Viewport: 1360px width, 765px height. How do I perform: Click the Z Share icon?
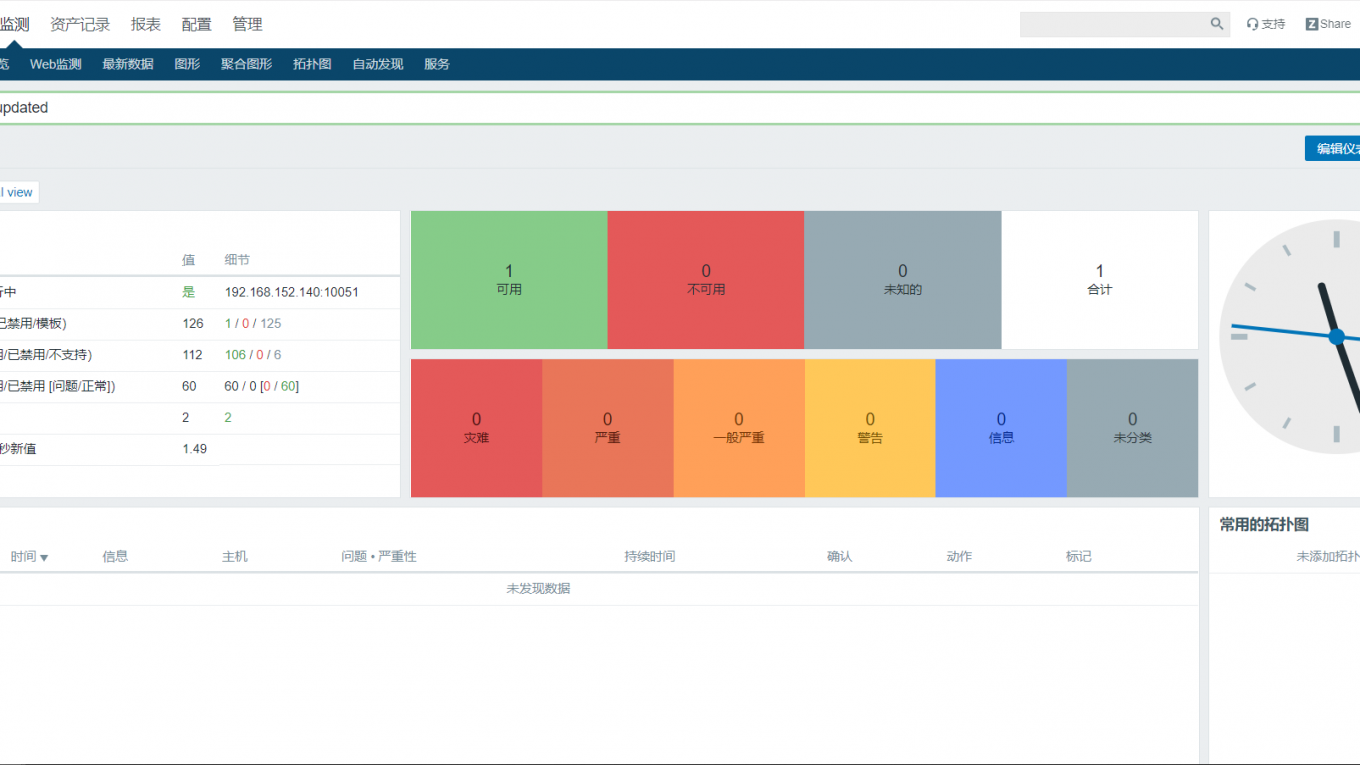coord(1312,24)
